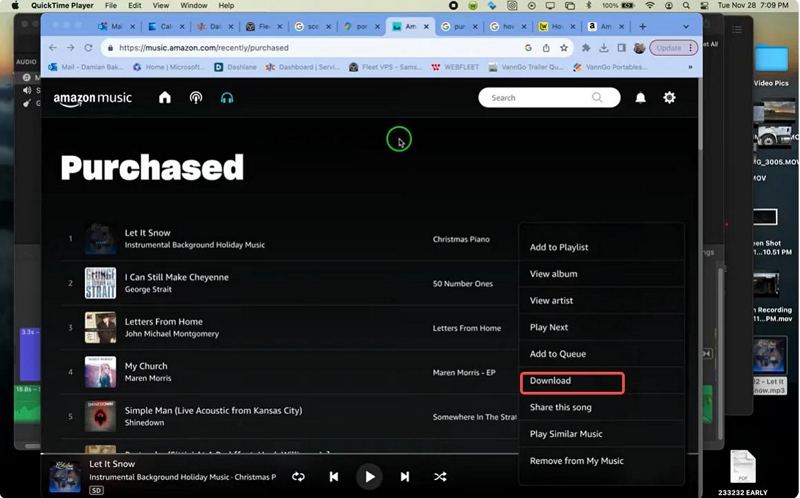Viewport: 800px width, 498px height.
Task: Click Simple Man album cover thumbnail
Action: click(x=100, y=416)
